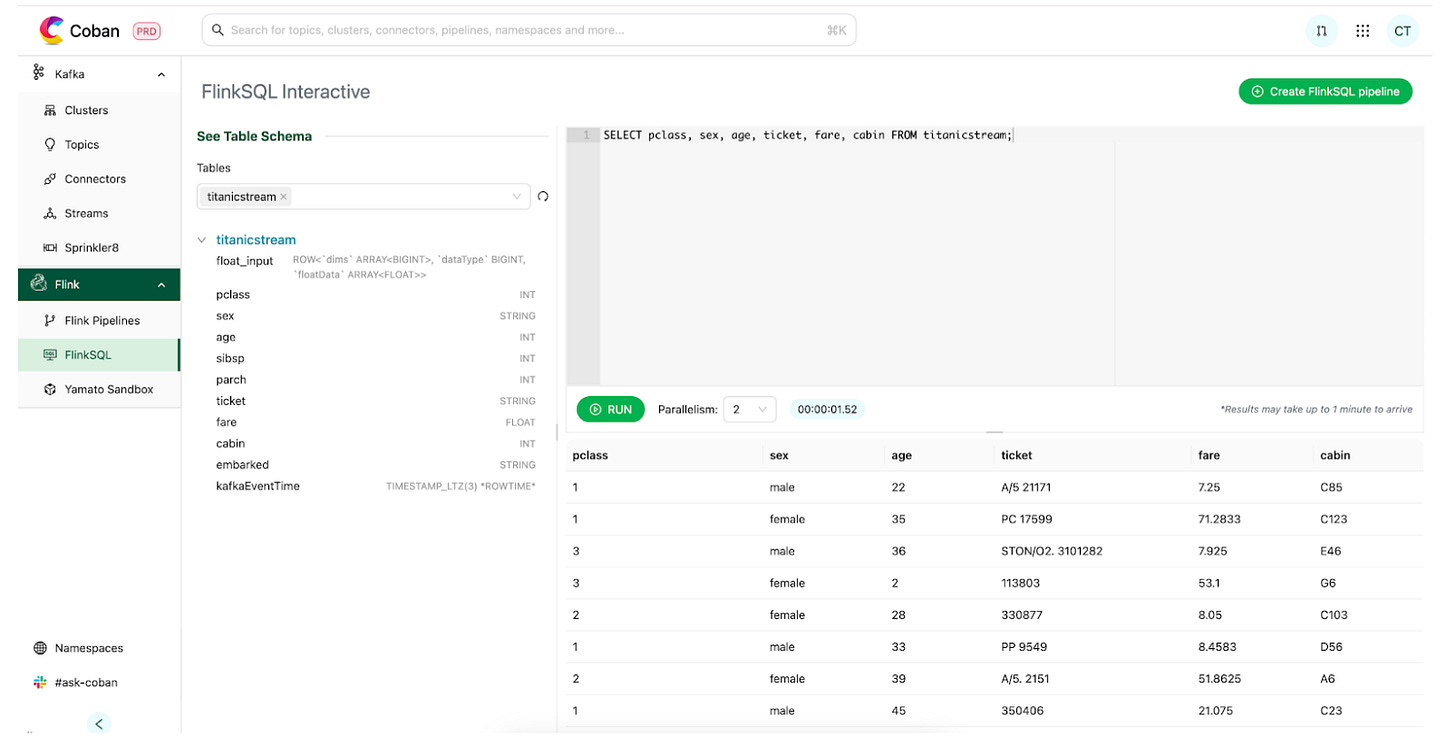The width and height of the screenshot is (1456, 745).
Task: Click cabin cell C123
Action: 1334,519
